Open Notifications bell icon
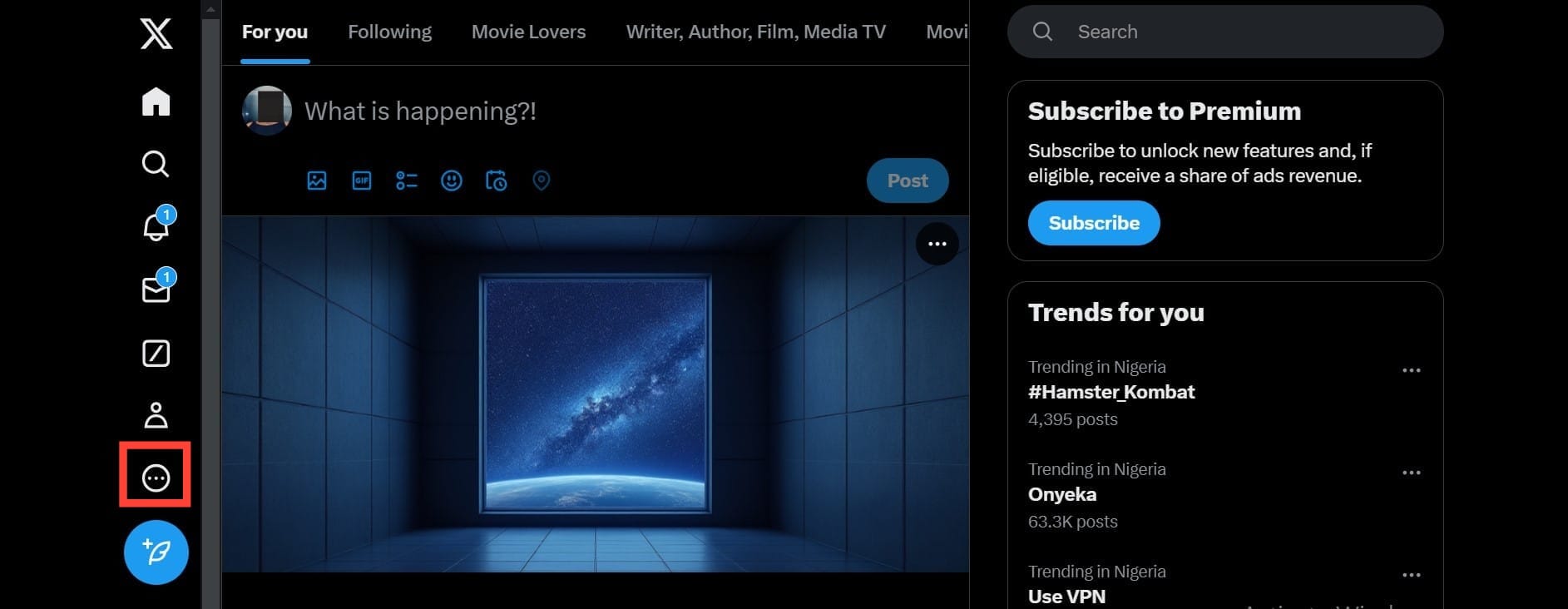Viewport: 1568px width, 609px height. 156,225
